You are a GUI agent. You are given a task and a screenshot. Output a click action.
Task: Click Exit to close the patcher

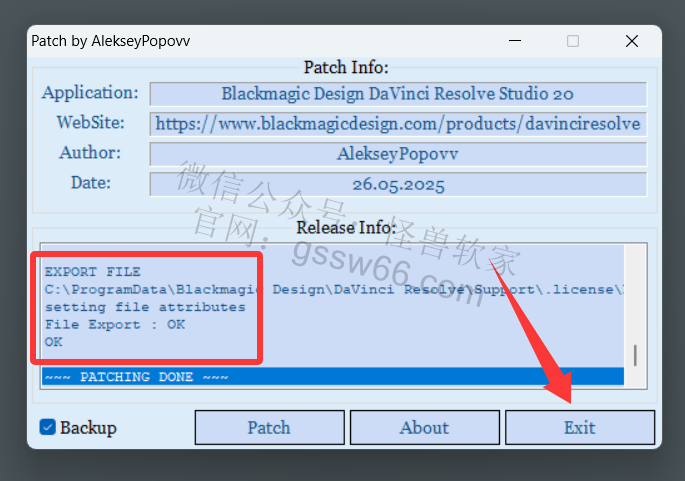point(580,427)
